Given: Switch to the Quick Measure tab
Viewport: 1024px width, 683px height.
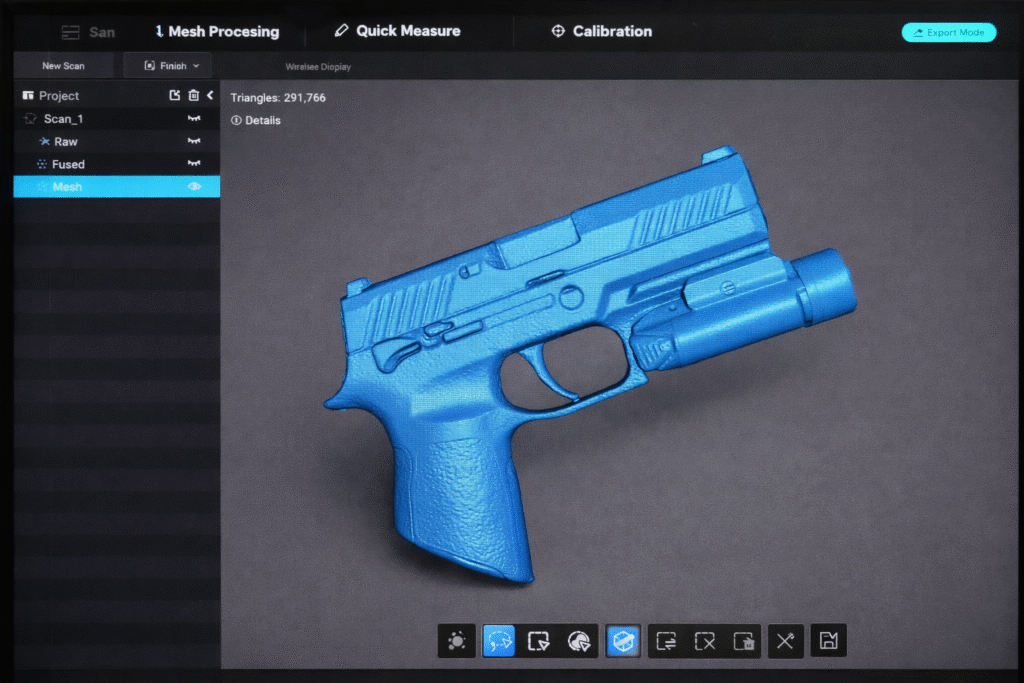Looking at the screenshot, I should click(x=398, y=31).
